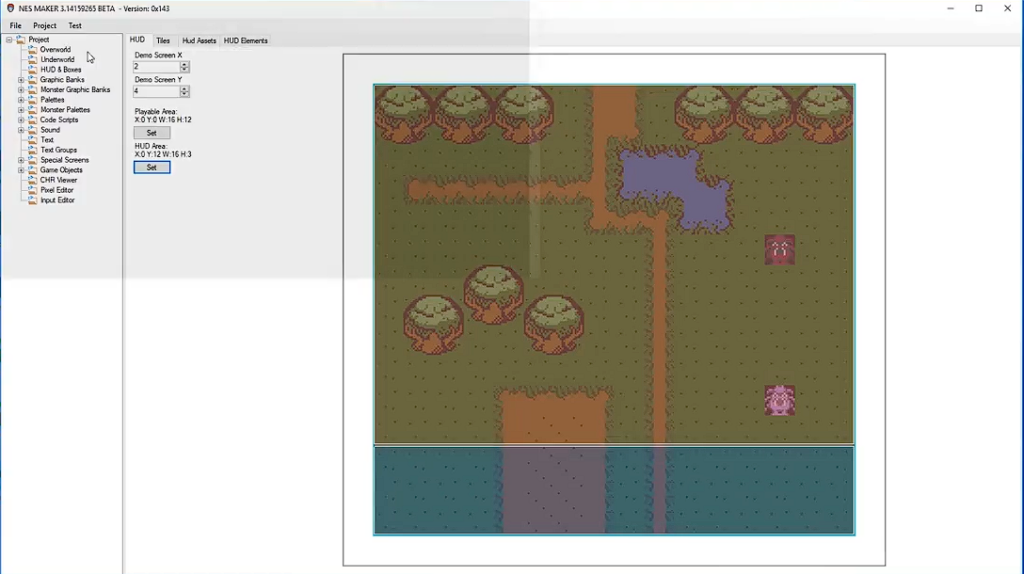Collapse the Project root node
Image resolution: width=1024 pixels, height=574 pixels.
point(9,40)
